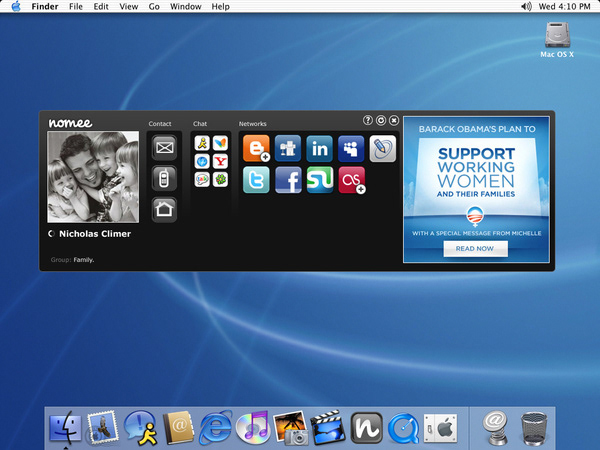Click the Nomee logo
This screenshot has width=600, height=450.
click(70, 122)
